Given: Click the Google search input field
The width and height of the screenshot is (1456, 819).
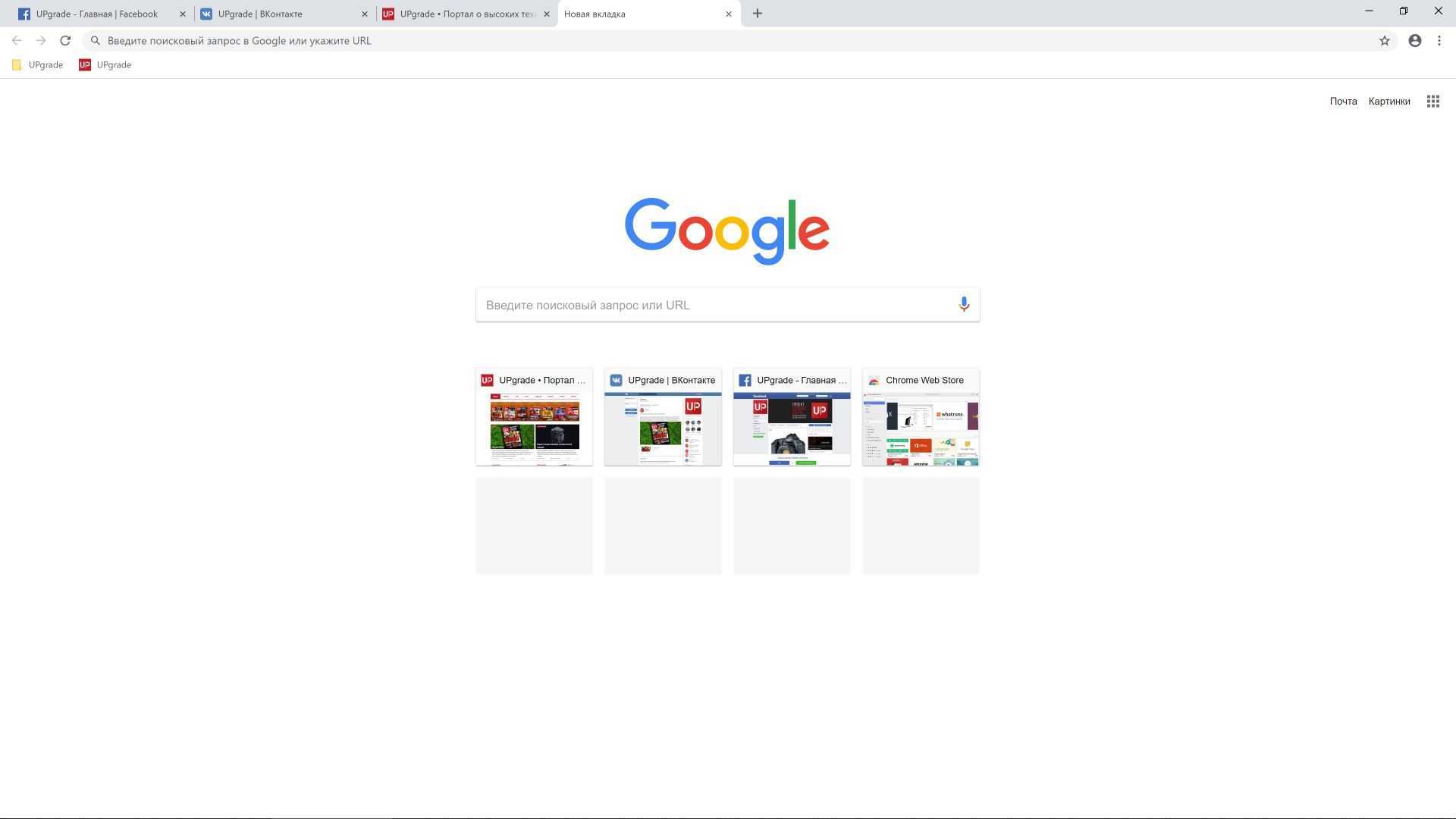Looking at the screenshot, I should 728,304.
